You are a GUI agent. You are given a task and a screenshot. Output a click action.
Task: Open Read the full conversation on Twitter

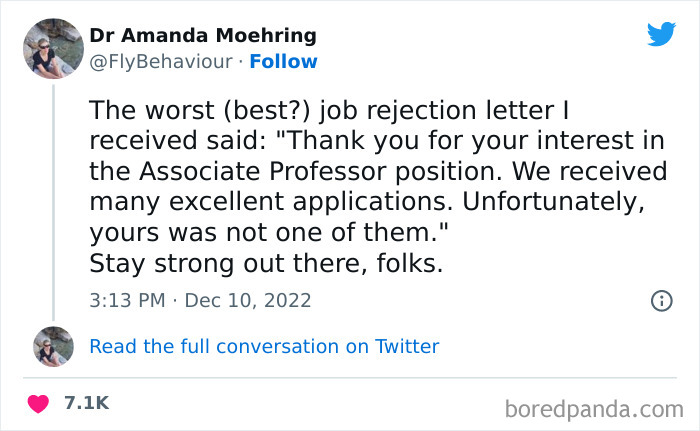[264, 347]
